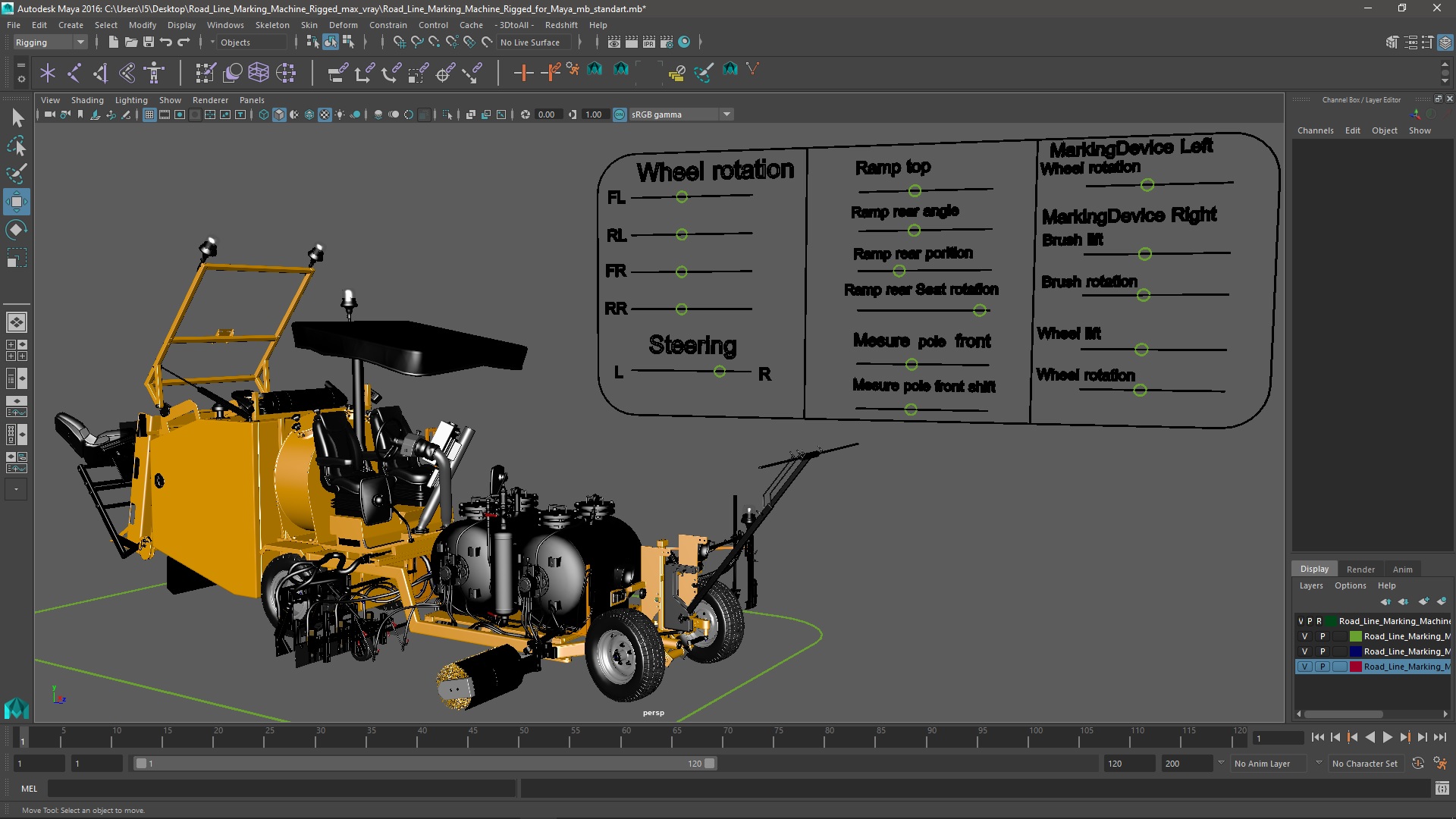Screen dimensions: 1456x819
Task: Toggle visibility of red layer
Action: pyautogui.click(x=1304, y=667)
